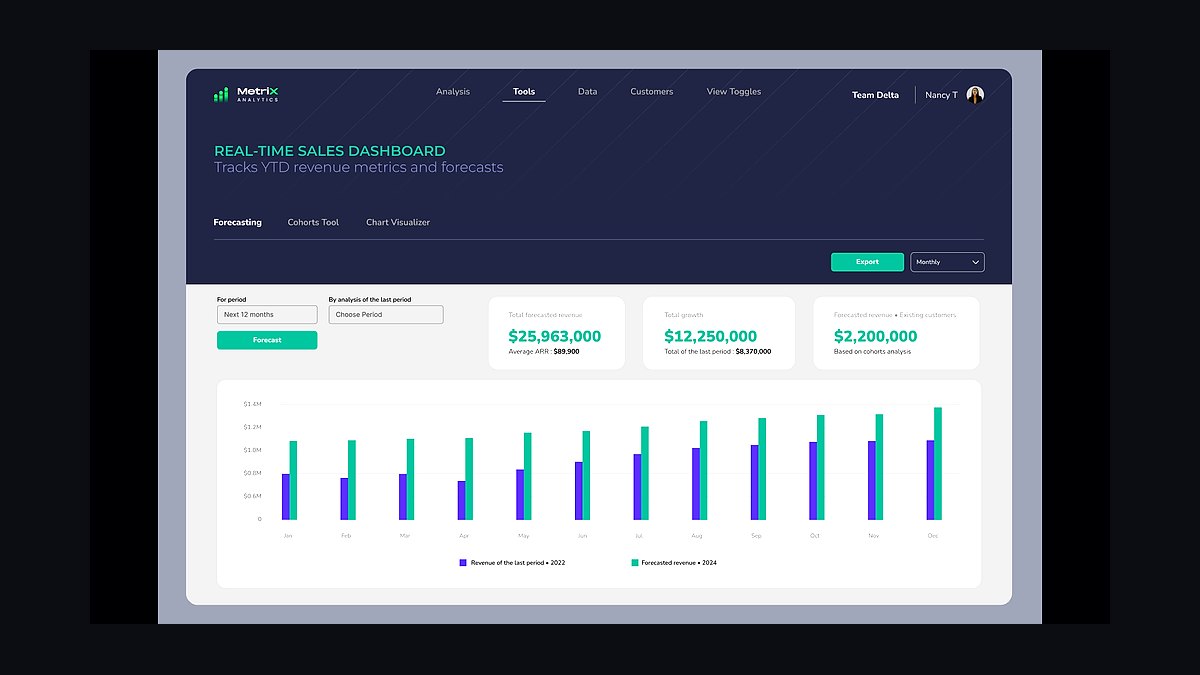Open View Toggles menu
Image resolution: width=1200 pixels, height=675 pixels.
click(x=734, y=92)
